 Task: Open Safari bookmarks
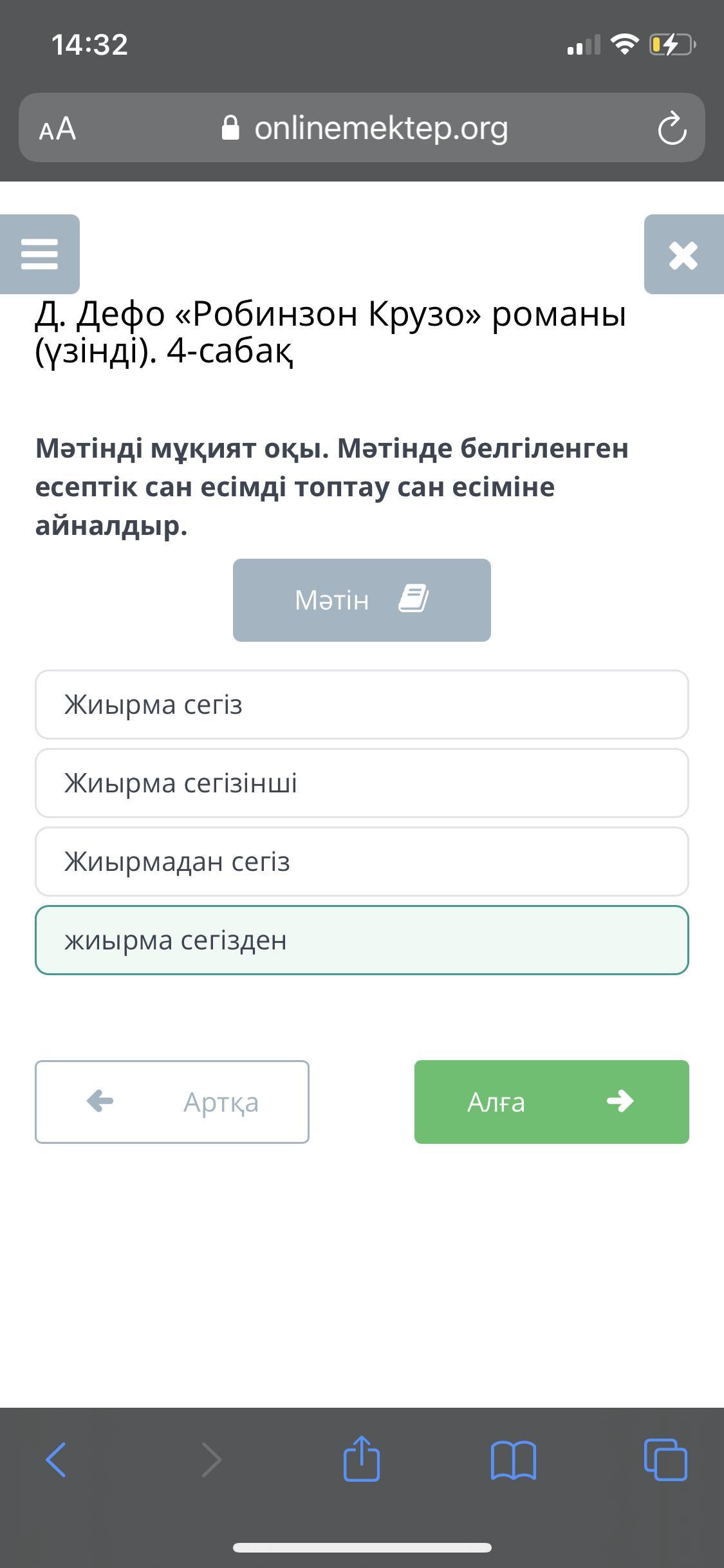click(513, 1459)
